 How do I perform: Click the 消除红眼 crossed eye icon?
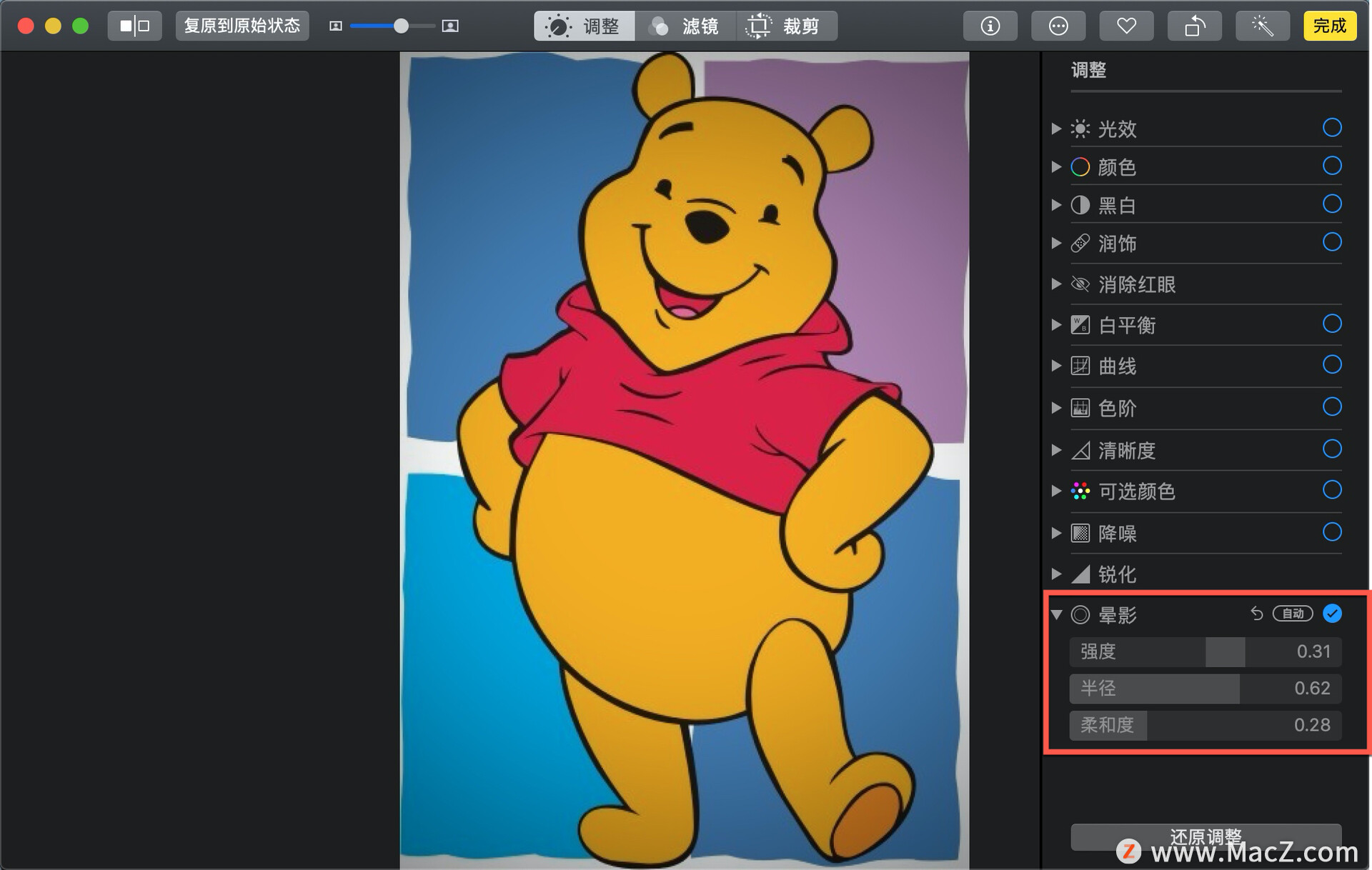[1080, 284]
